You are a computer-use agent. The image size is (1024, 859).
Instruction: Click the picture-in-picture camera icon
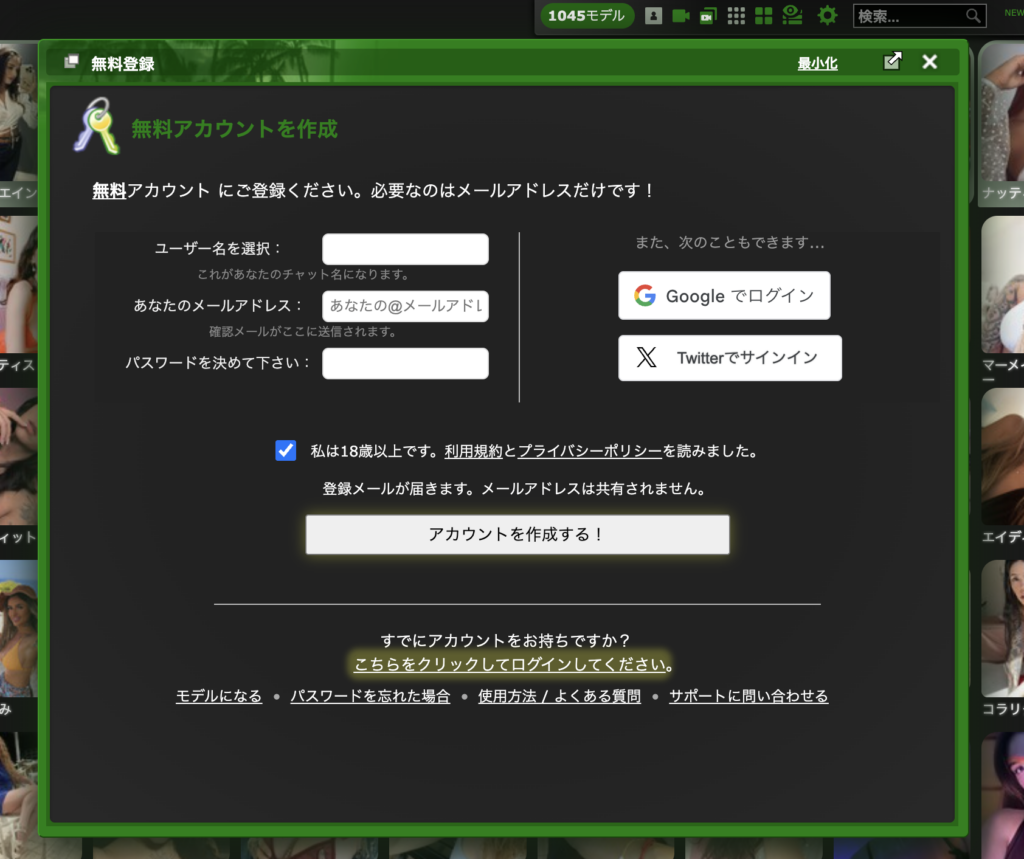pos(708,15)
